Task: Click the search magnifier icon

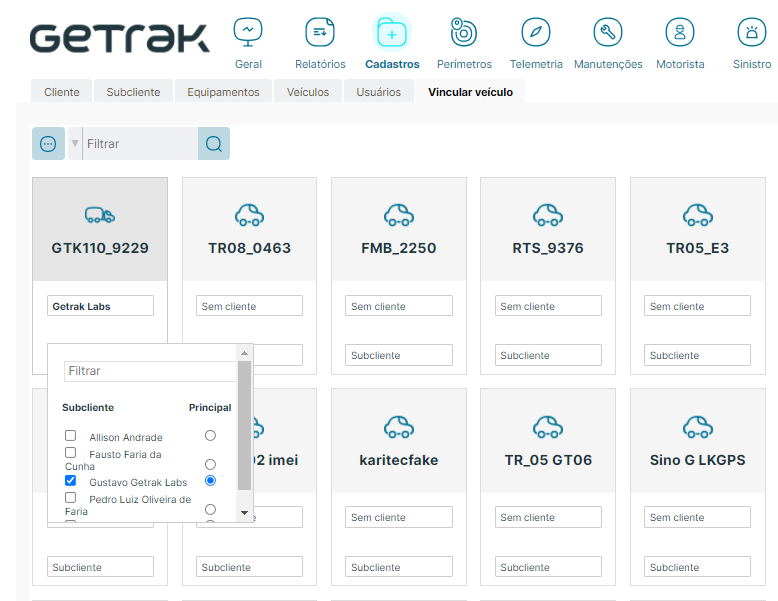Action: point(214,143)
